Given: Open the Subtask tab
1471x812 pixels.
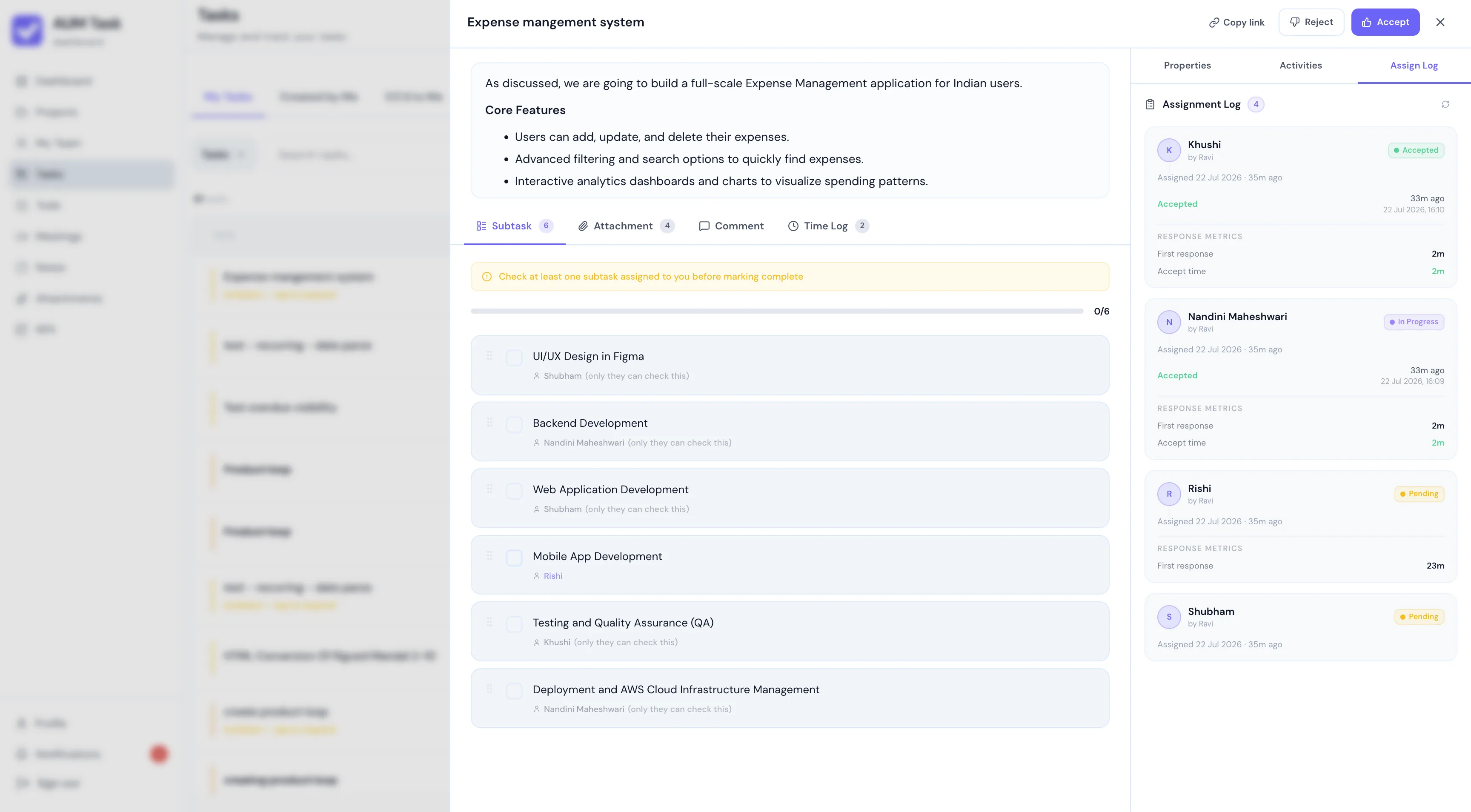Looking at the screenshot, I should [x=514, y=226].
